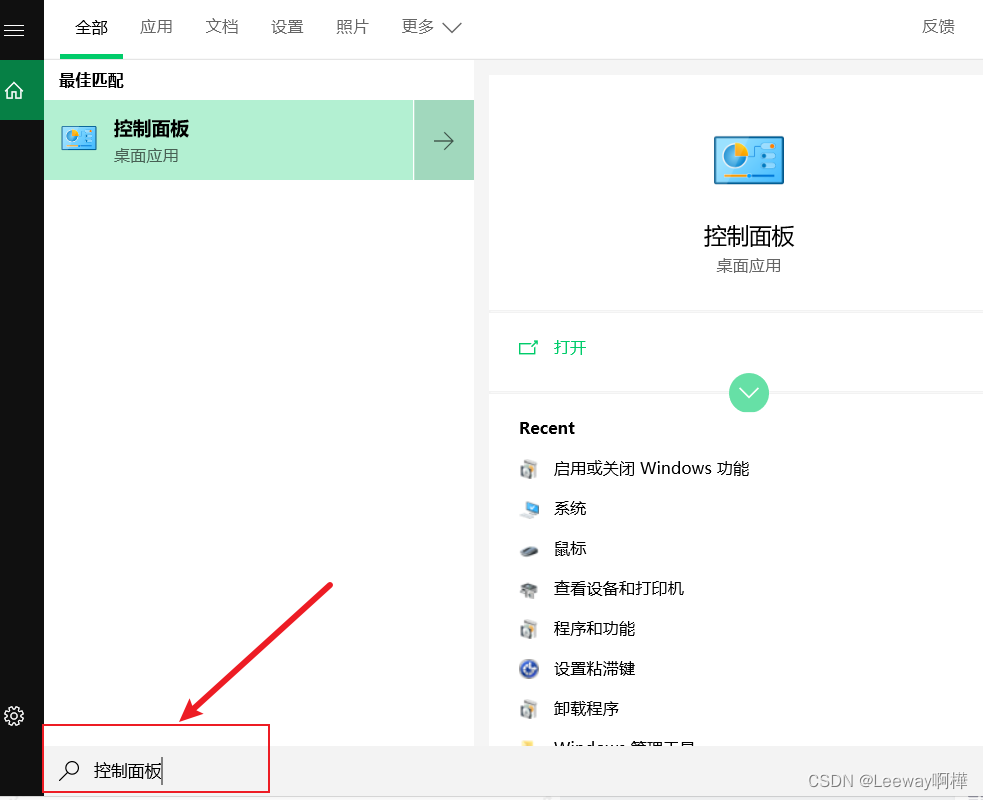
Task: Click 打开 to launch 控制面板
Action: point(569,347)
